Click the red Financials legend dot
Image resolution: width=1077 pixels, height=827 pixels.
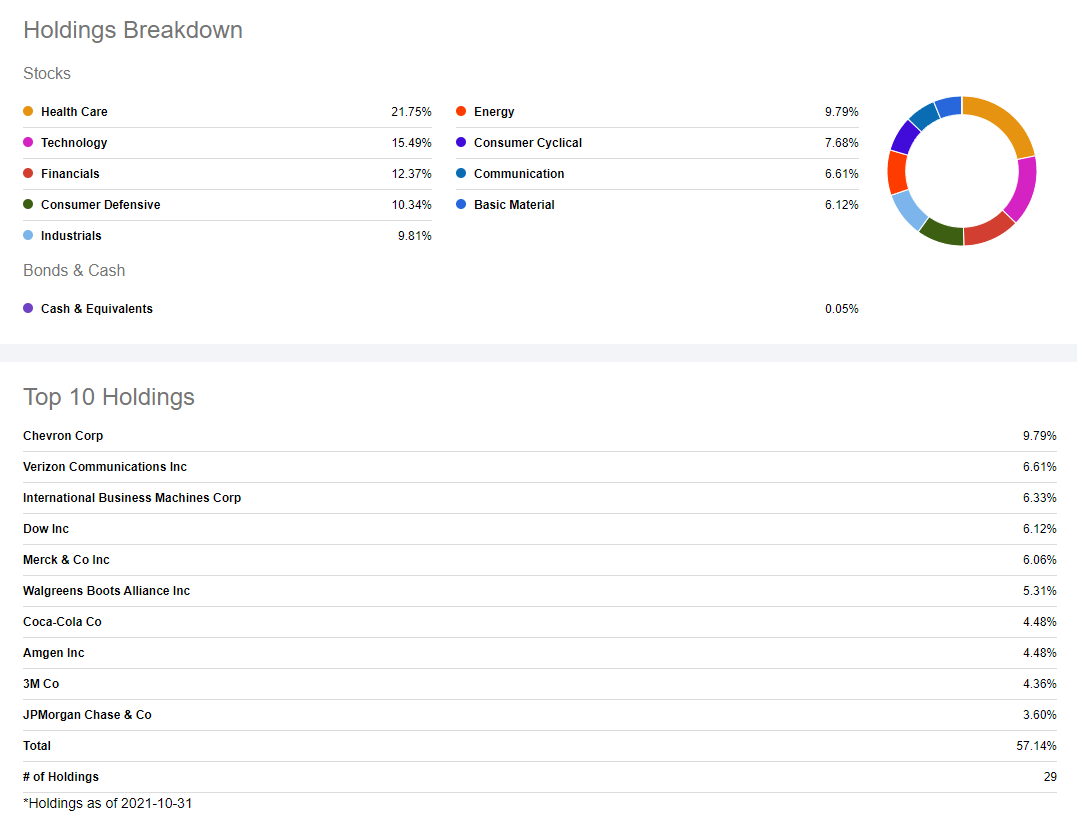pyautogui.click(x=28, y=173)
